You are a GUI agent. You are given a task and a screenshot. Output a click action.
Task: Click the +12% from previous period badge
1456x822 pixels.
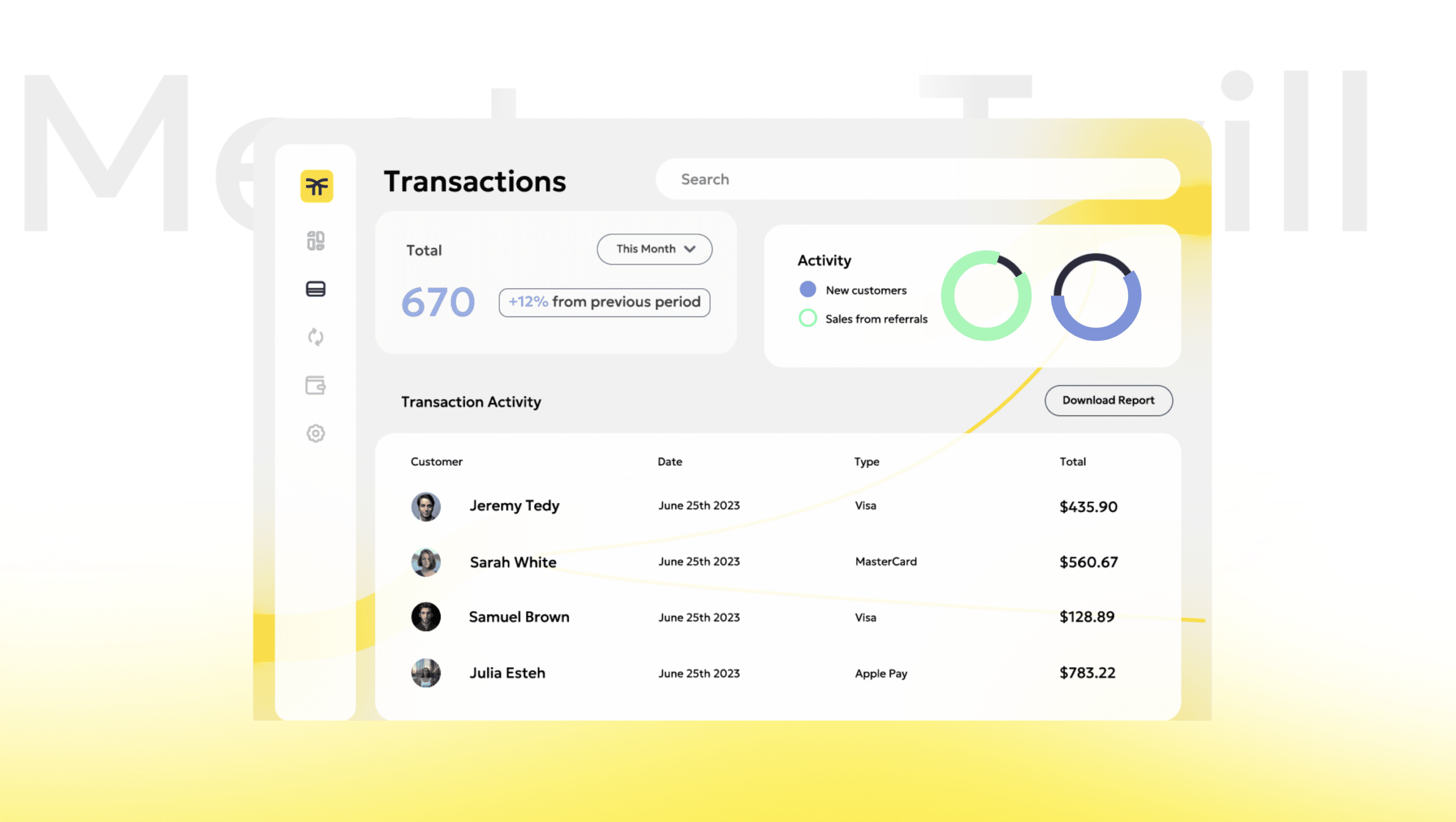604,302
